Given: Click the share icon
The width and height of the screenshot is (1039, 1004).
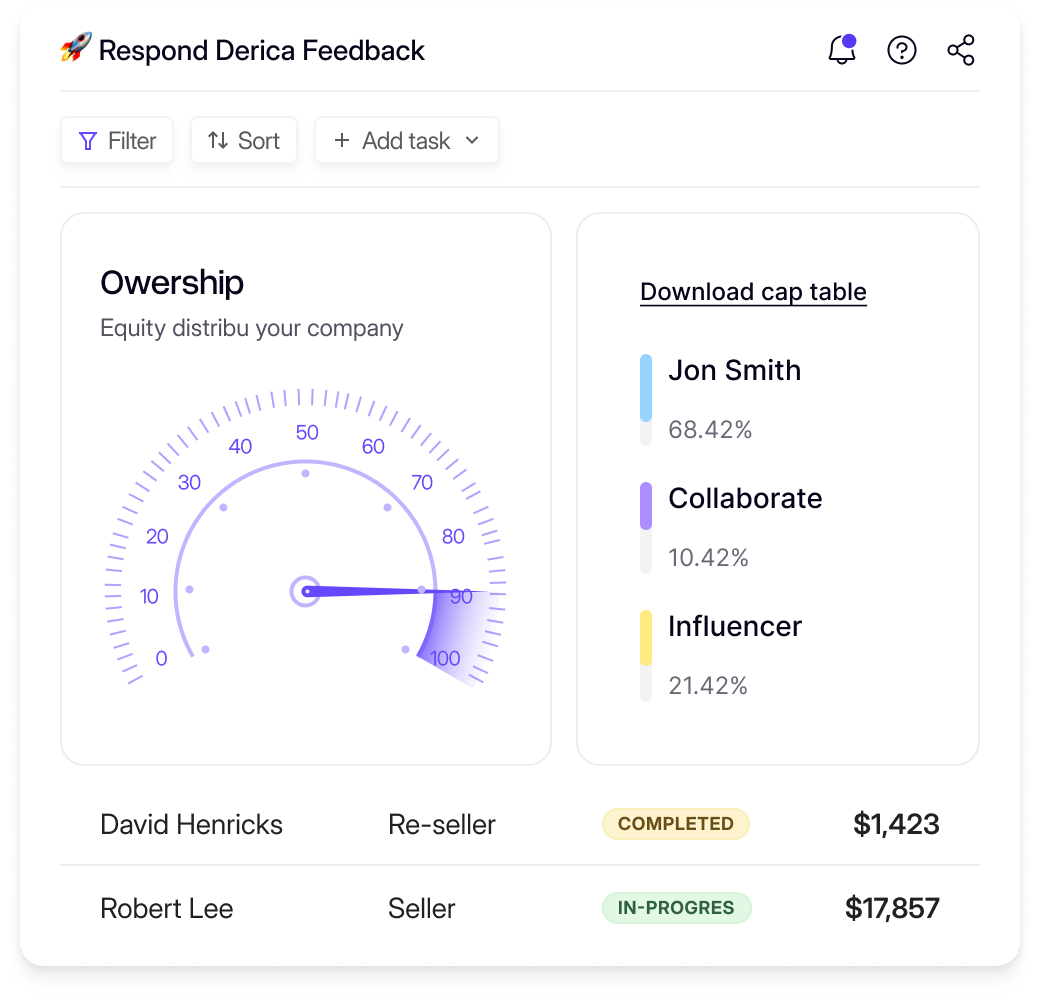Looking at the screenshot, I should click(x=961, y=50).
